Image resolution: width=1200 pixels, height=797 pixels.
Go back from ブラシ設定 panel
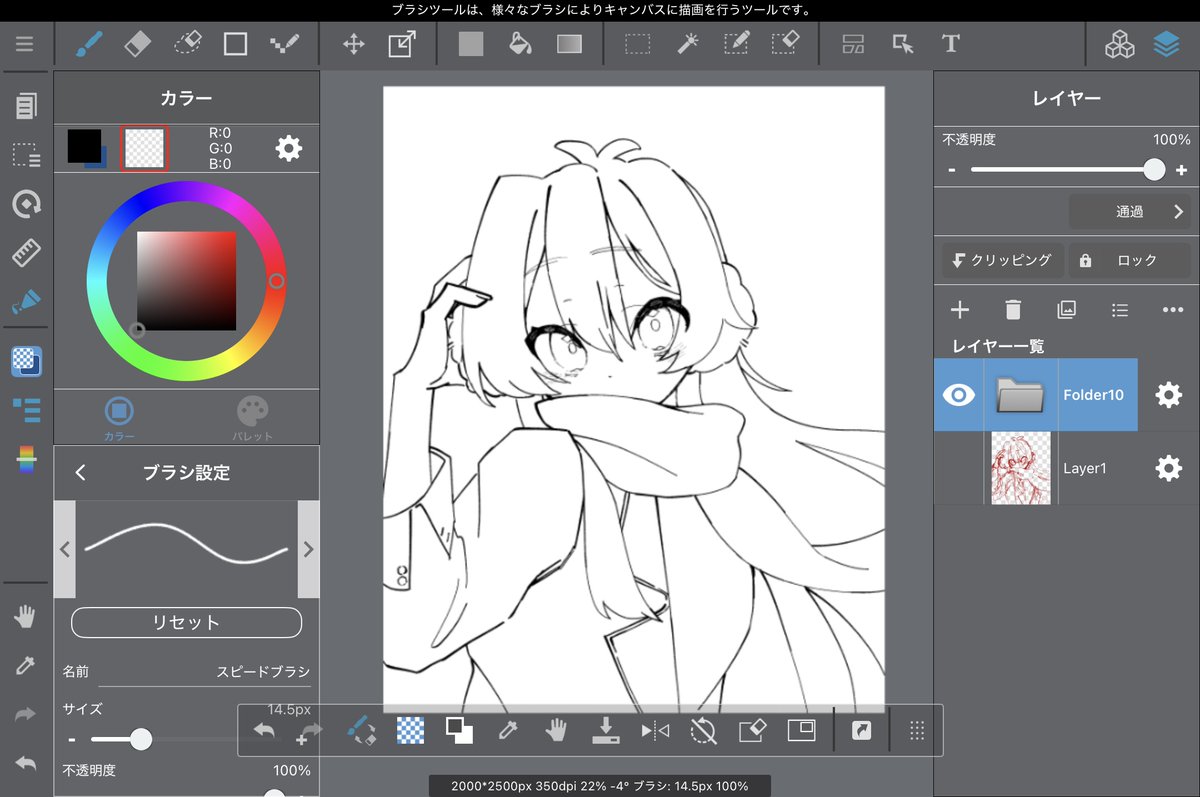tap(81, 473)
